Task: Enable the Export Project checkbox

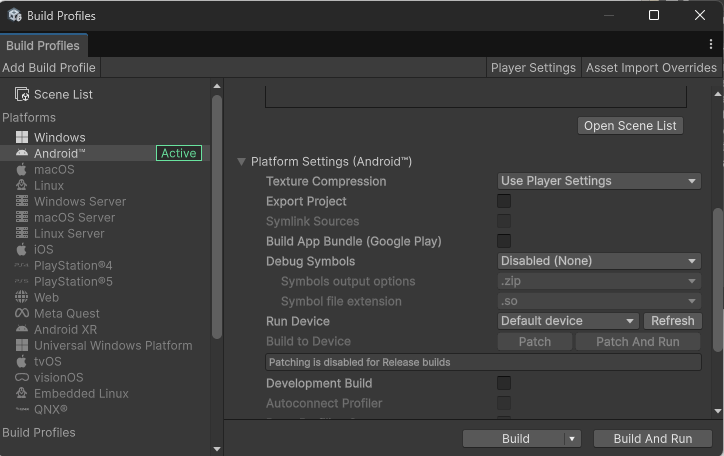Action: pyautogui.click(x=504, y=201)
